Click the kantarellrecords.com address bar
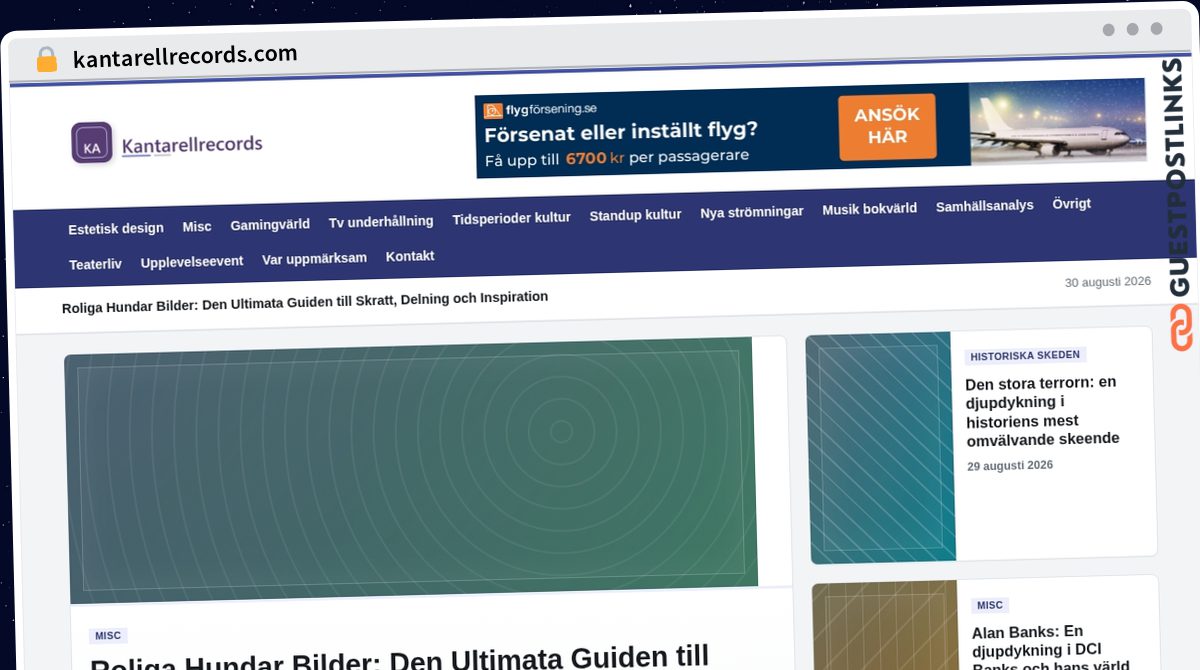The width and height of the screenshot is (1200, 670). click(185, 55)
